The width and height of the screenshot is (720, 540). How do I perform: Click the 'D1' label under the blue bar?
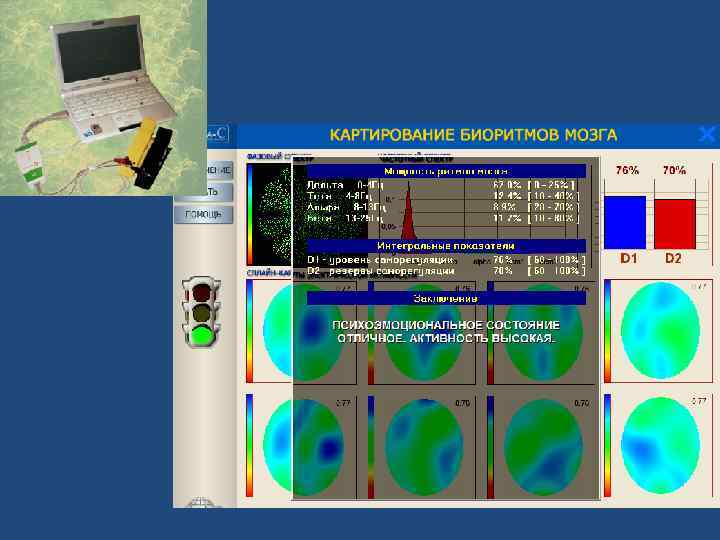(x=628, y=259)
